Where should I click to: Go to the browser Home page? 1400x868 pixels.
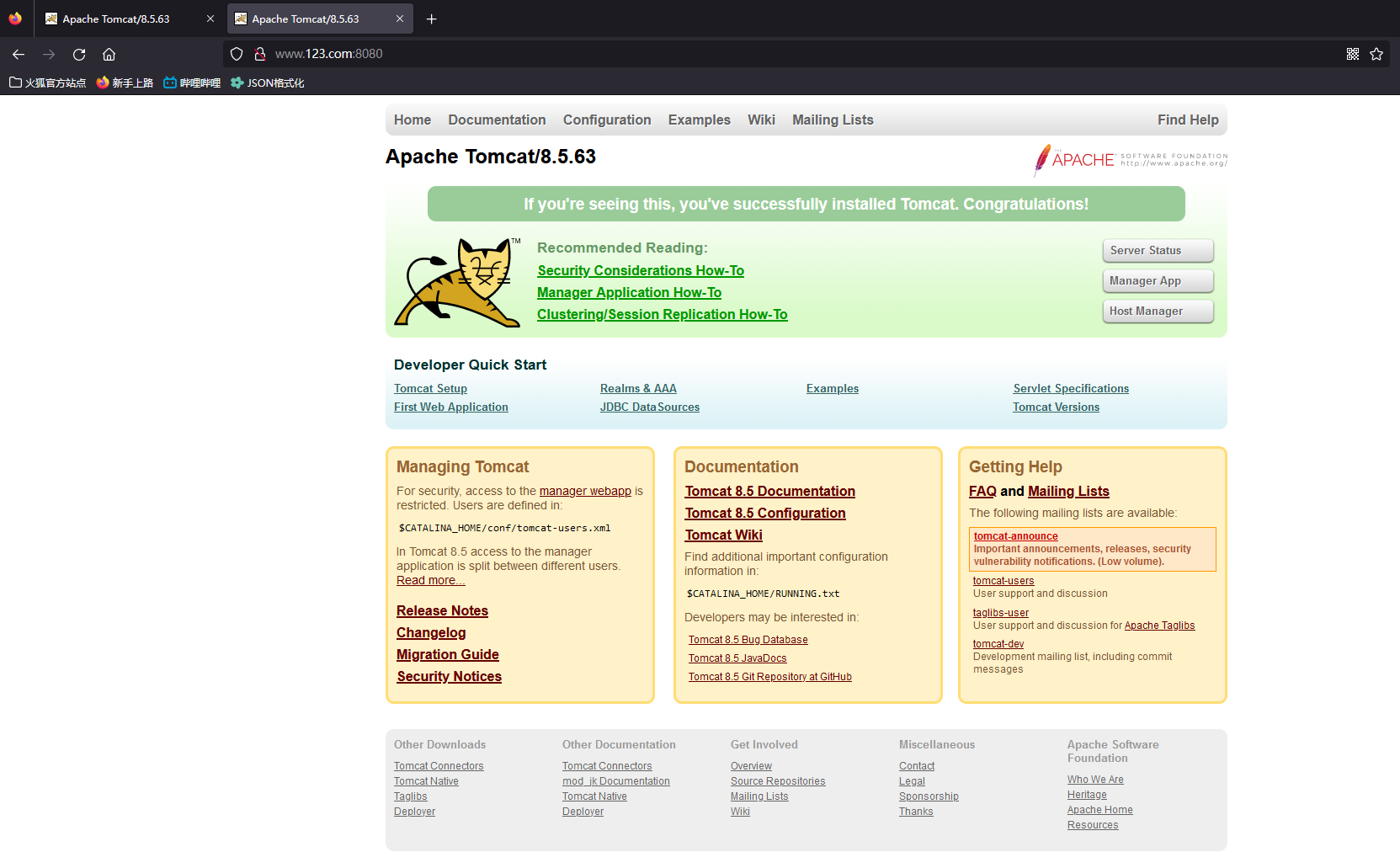click(109, 54)
